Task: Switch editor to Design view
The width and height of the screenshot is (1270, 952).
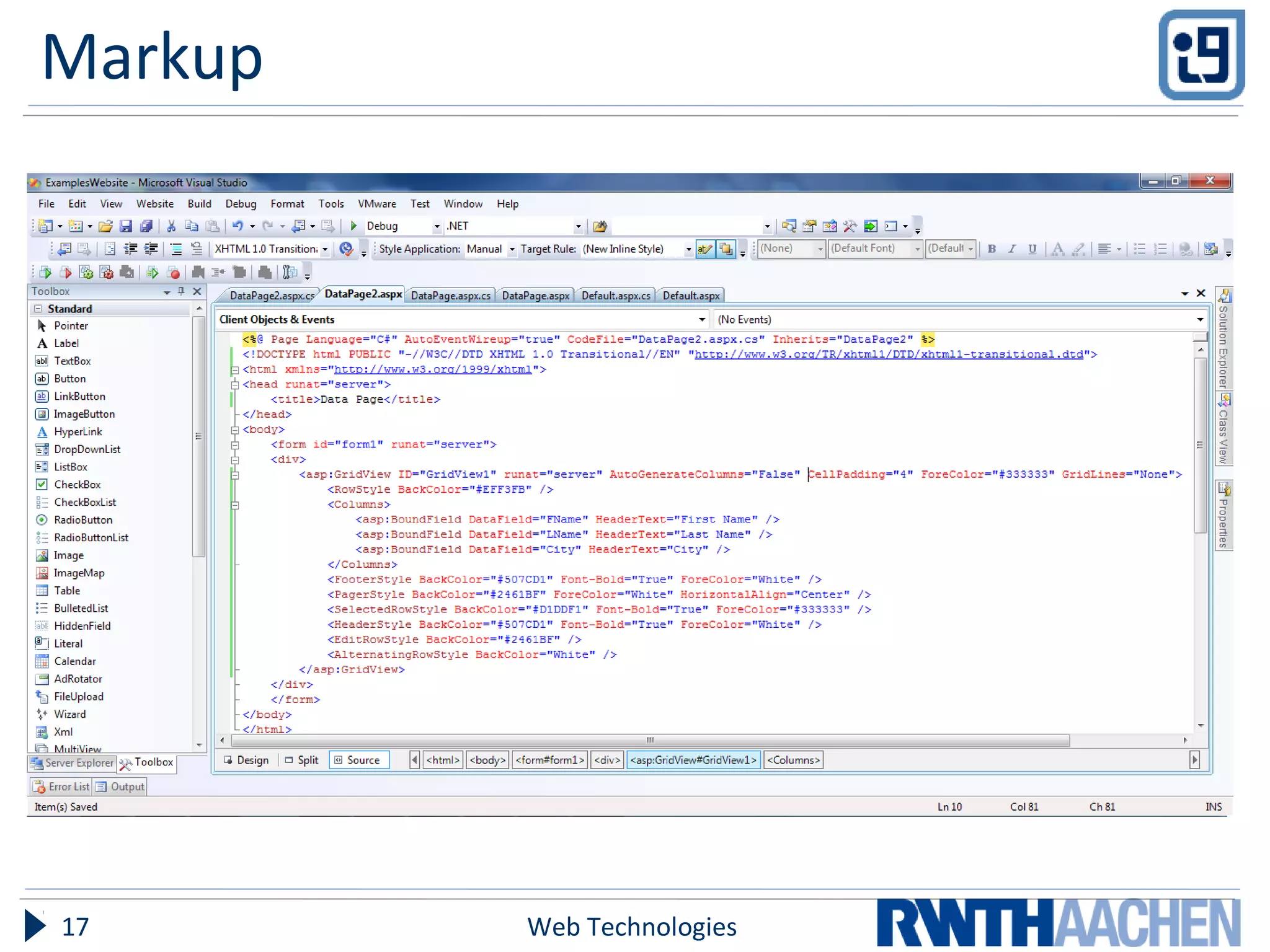Action: coord(246,760)
